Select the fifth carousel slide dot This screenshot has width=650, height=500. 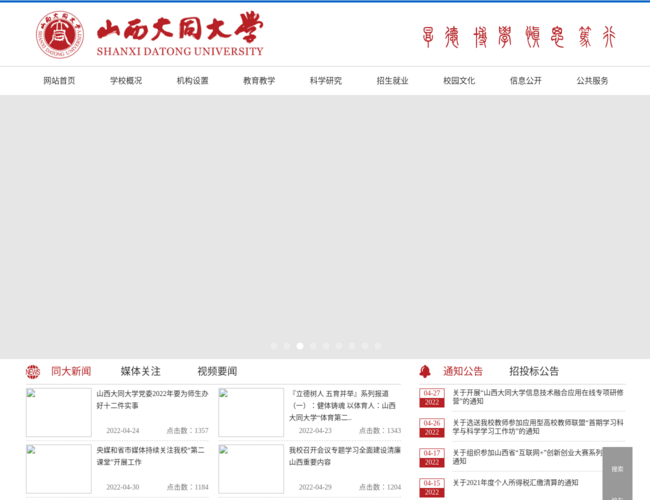[326, 346]
